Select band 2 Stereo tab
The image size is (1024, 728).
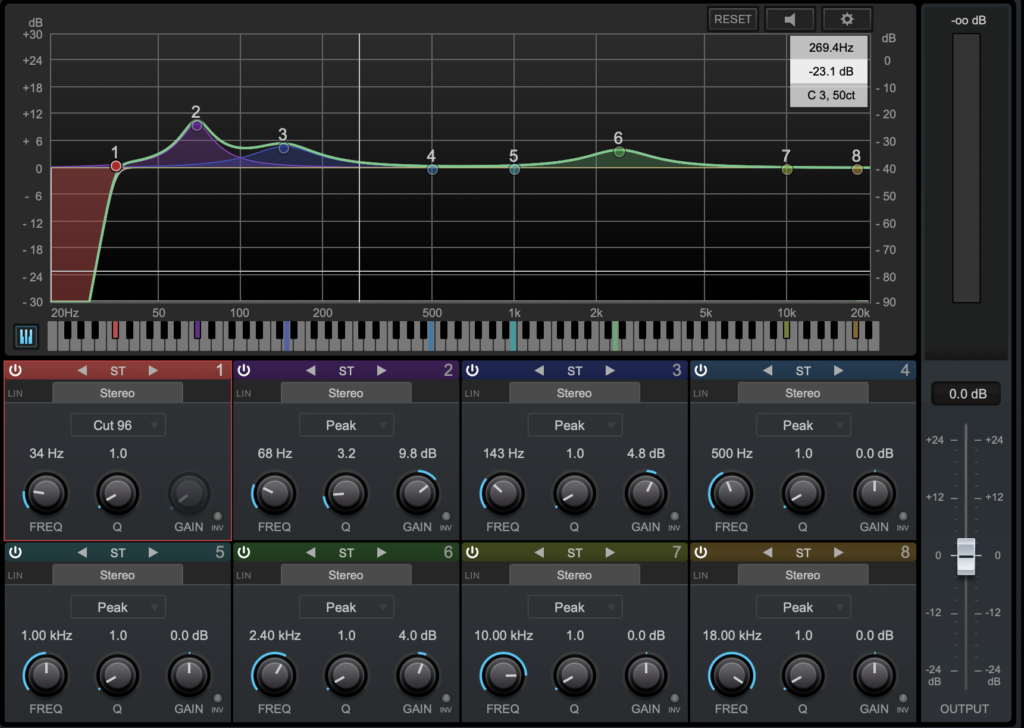click(x=345, y=393)
